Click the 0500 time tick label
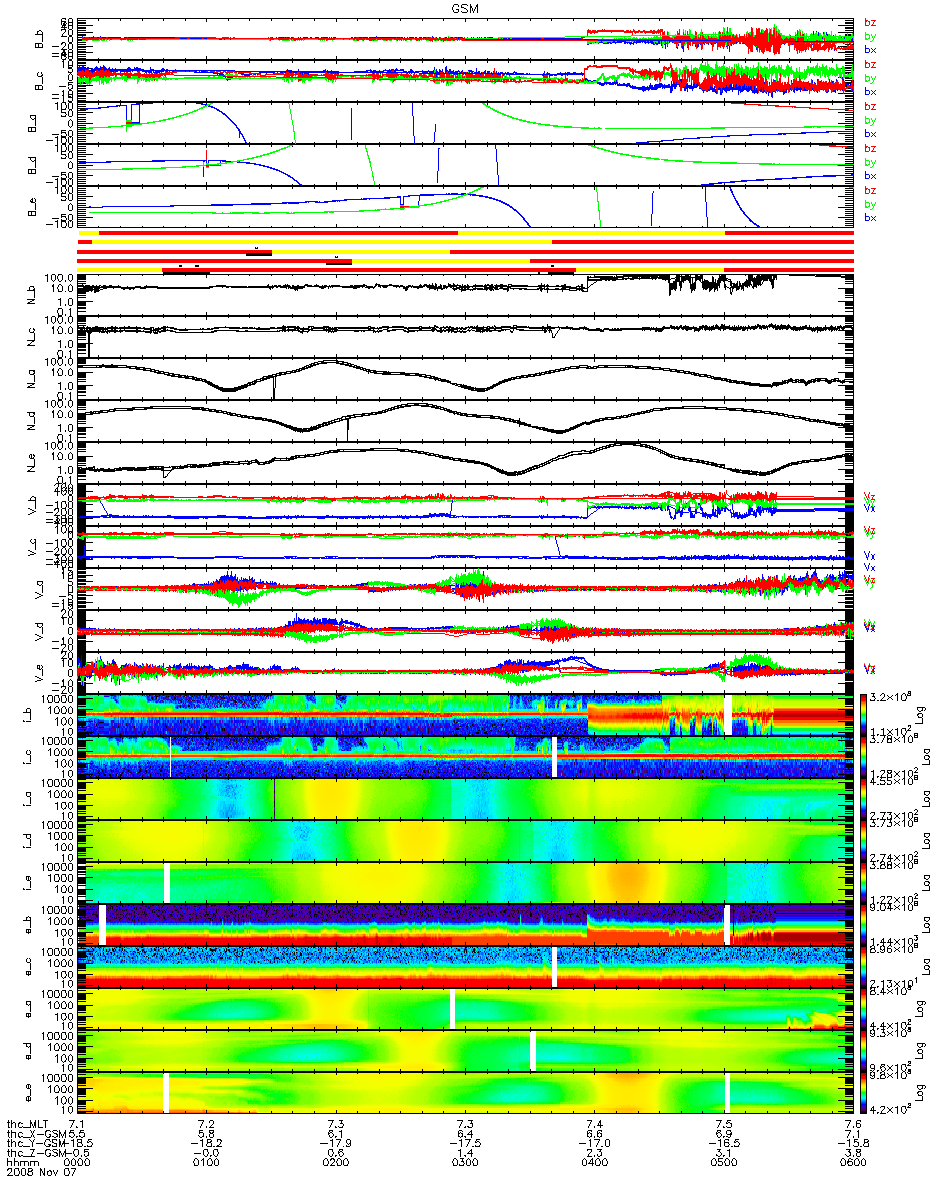The height and width of the screenshot is (1200, 930). tap(723, 1164)
